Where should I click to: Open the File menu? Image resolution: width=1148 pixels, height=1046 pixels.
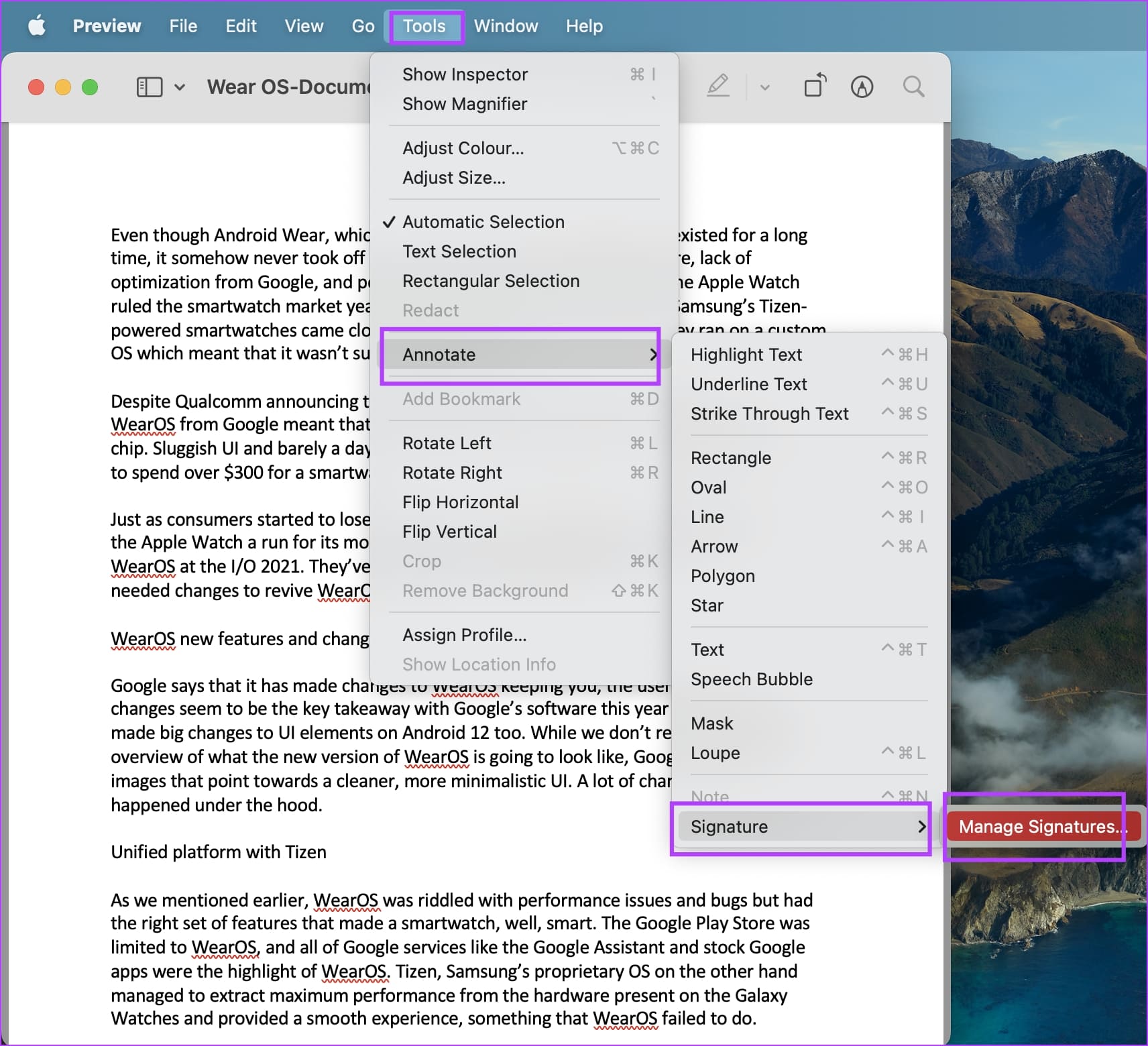183,26
